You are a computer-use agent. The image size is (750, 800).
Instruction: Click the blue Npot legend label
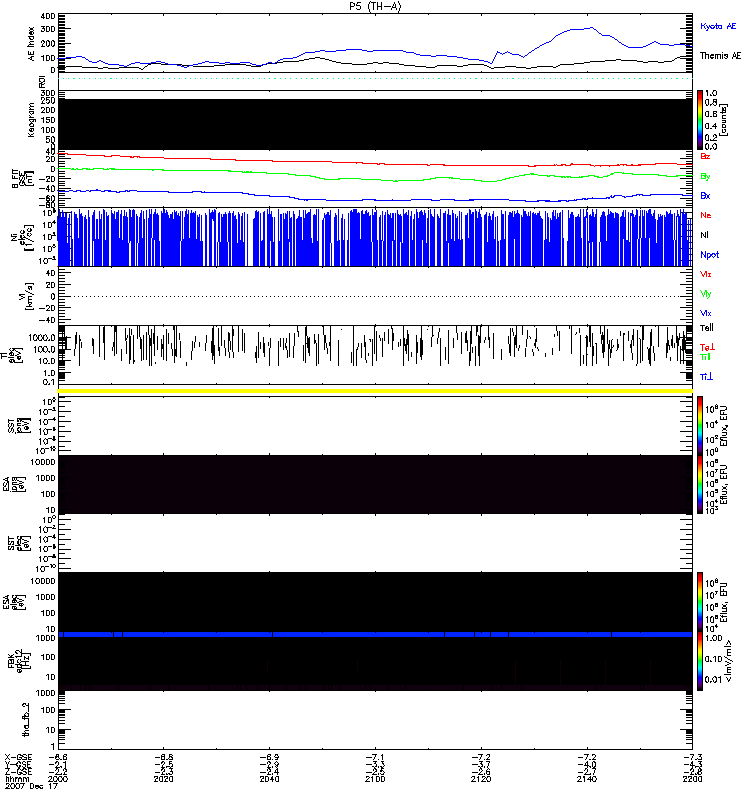[708, 254]
